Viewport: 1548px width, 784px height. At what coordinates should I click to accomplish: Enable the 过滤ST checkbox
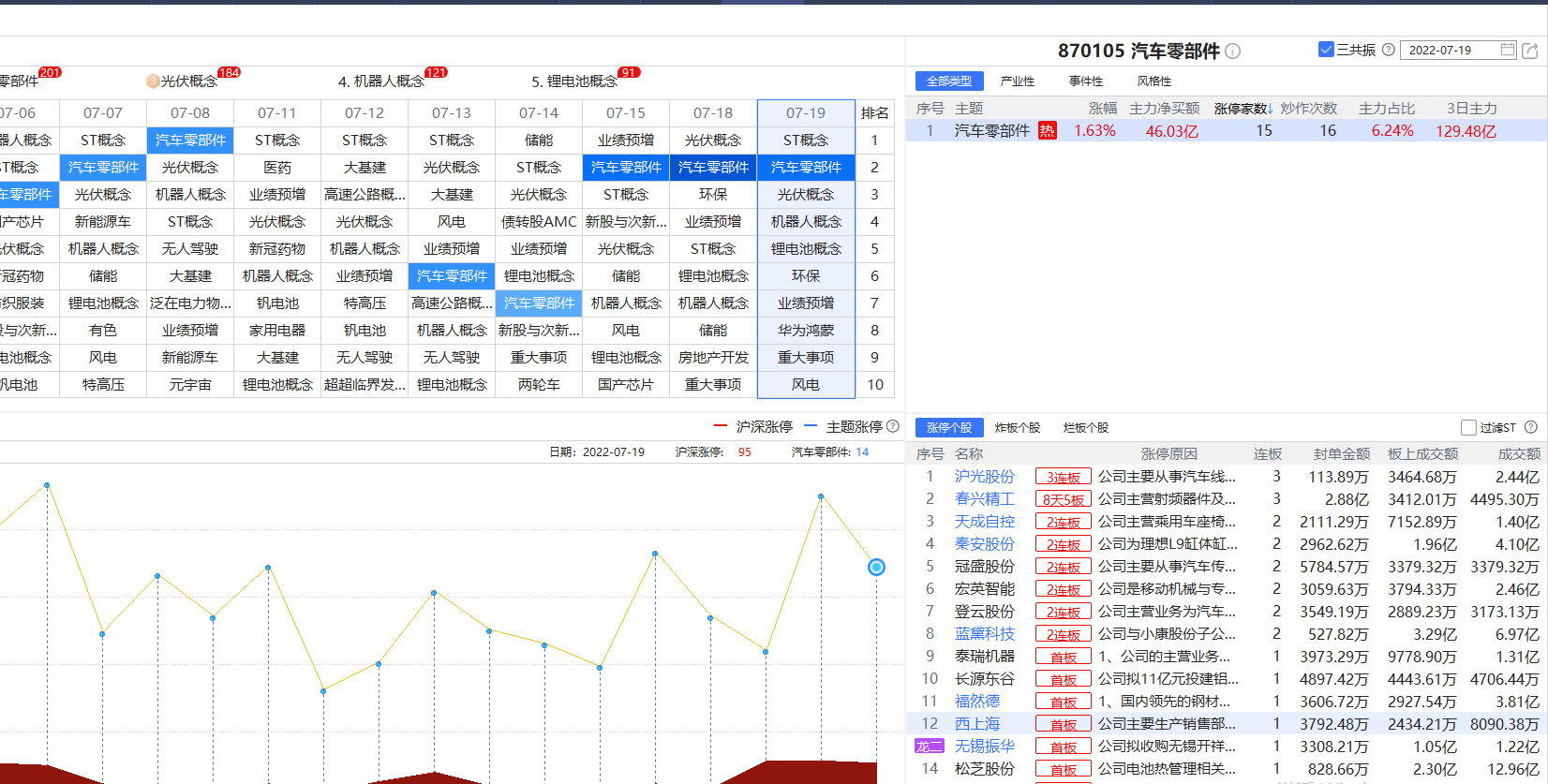pos(1469,427)
